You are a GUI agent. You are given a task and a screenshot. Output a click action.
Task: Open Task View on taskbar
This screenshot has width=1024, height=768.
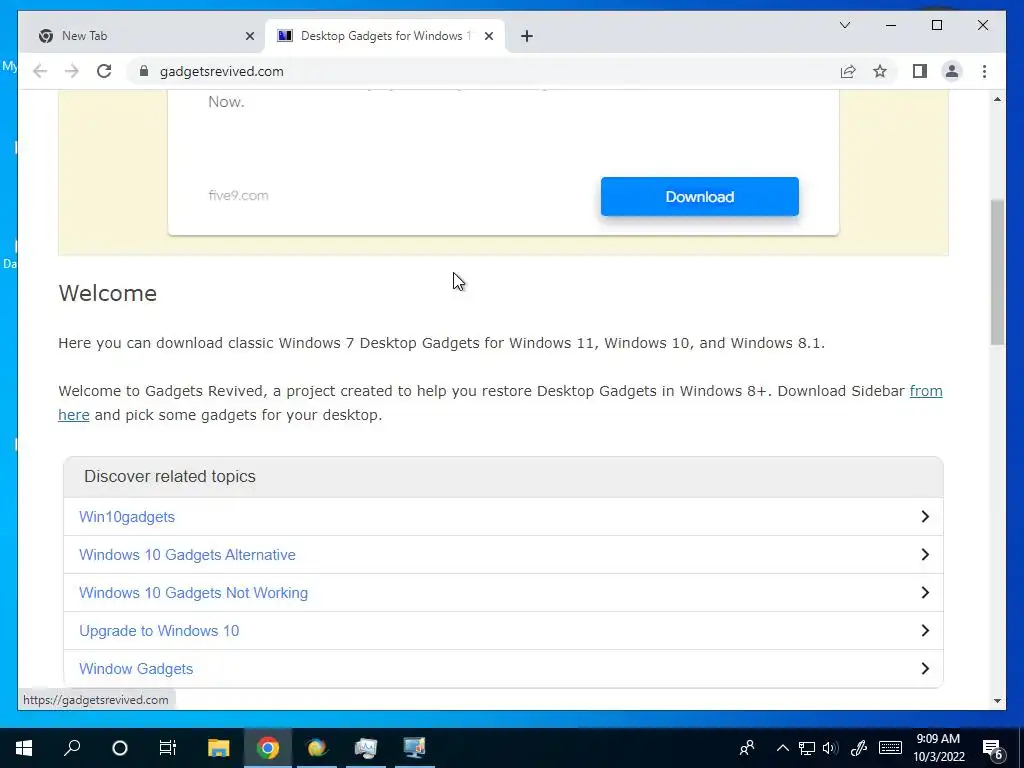[168, 747]
